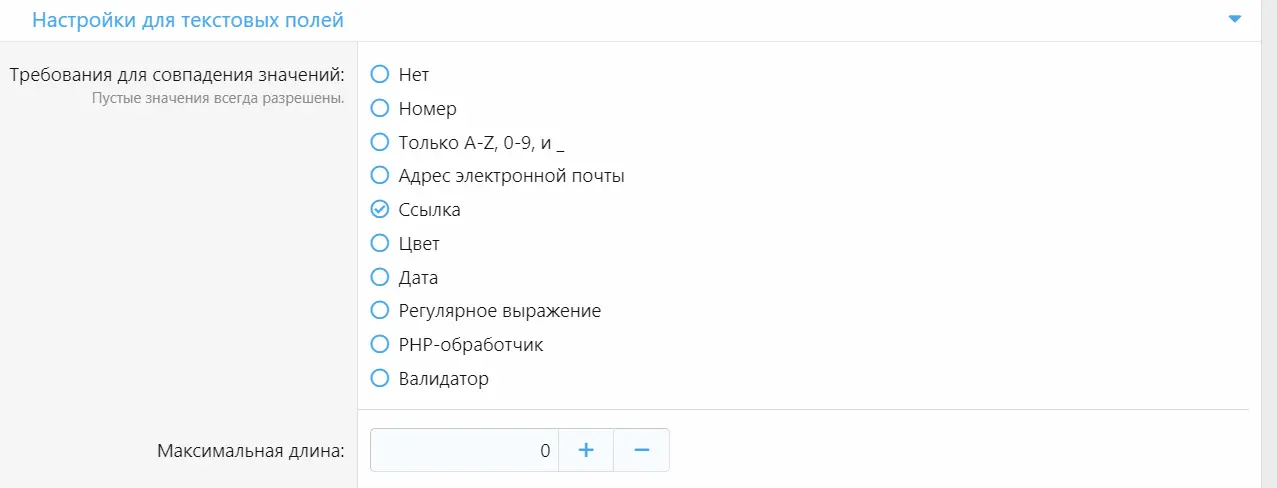Image resolution: width=1277 pixels, height=488 pixels.
Task: Choose the 'Дата' radio option
Action: (379, 278)
